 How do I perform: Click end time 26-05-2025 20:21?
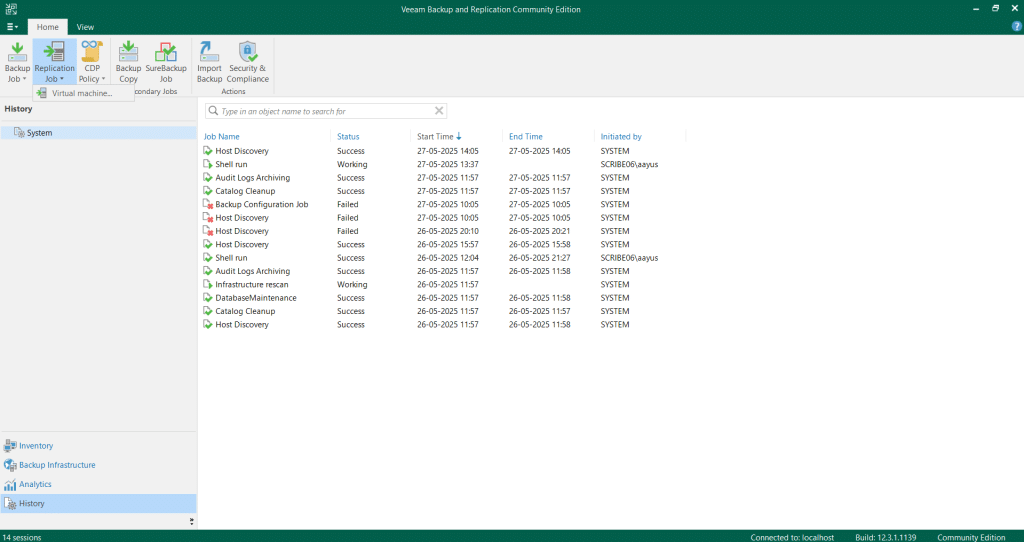[539, 231]
